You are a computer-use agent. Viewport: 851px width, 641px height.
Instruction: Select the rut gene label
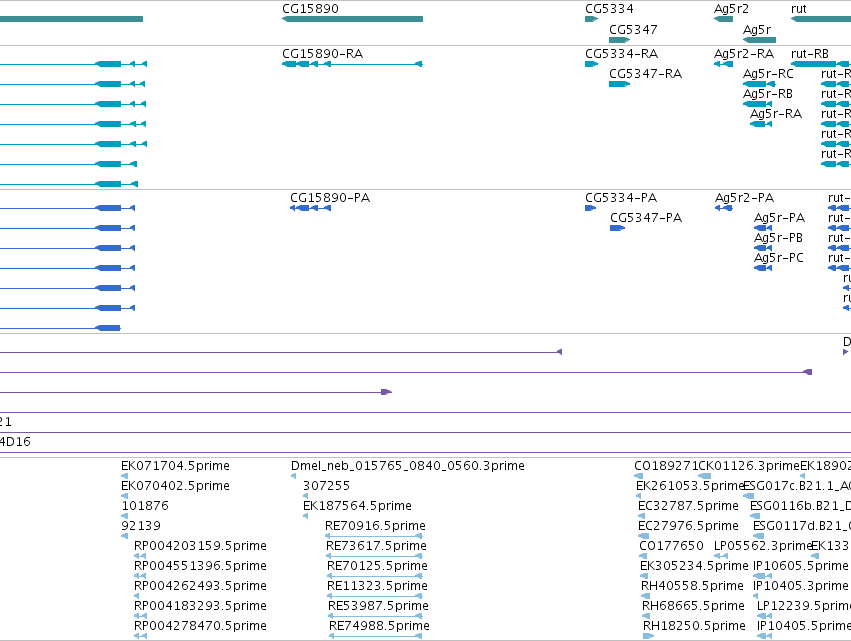click(x=798, y=9)
